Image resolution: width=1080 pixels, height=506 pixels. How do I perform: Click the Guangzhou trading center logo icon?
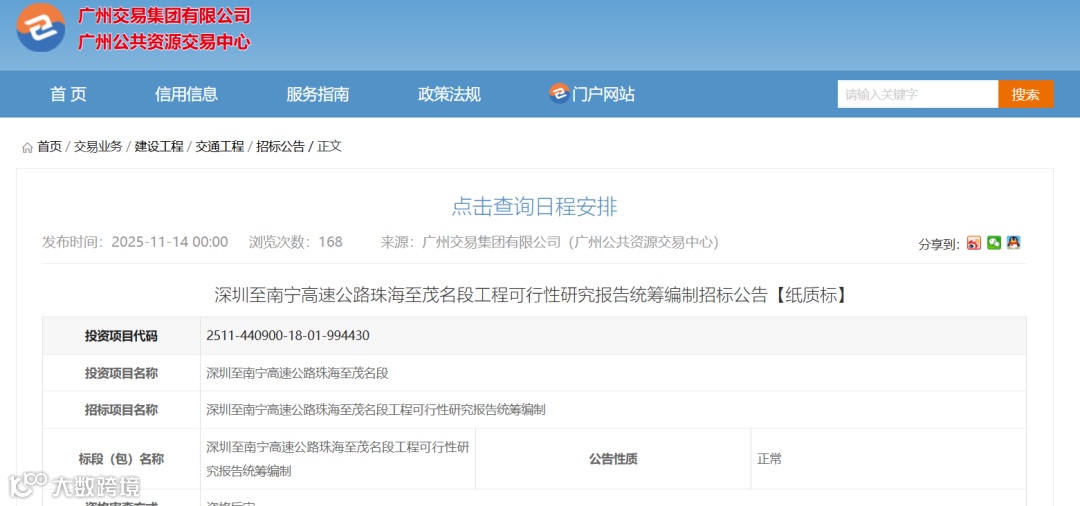[41, 28]
